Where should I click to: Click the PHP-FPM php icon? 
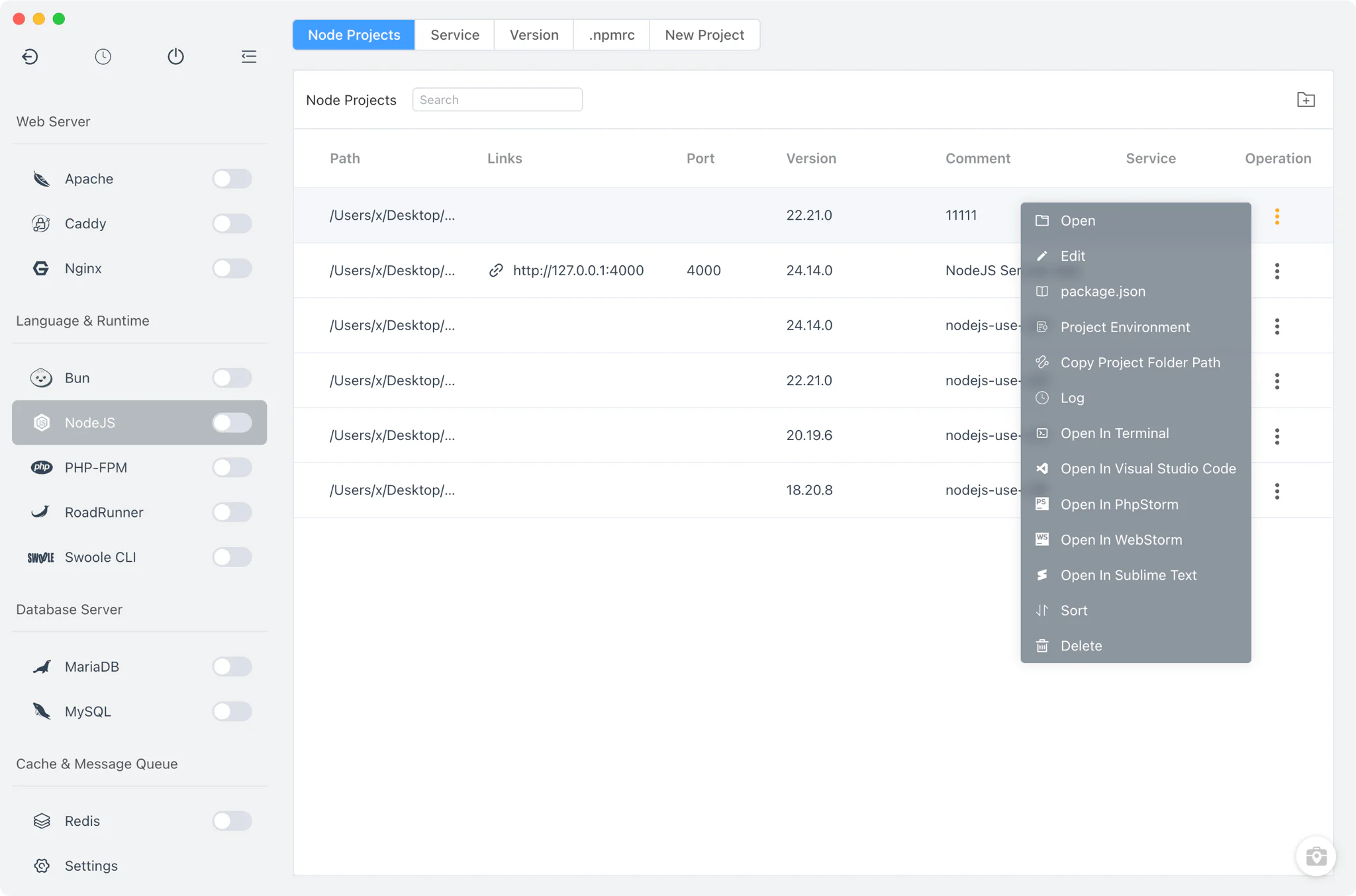click(42, 467)
